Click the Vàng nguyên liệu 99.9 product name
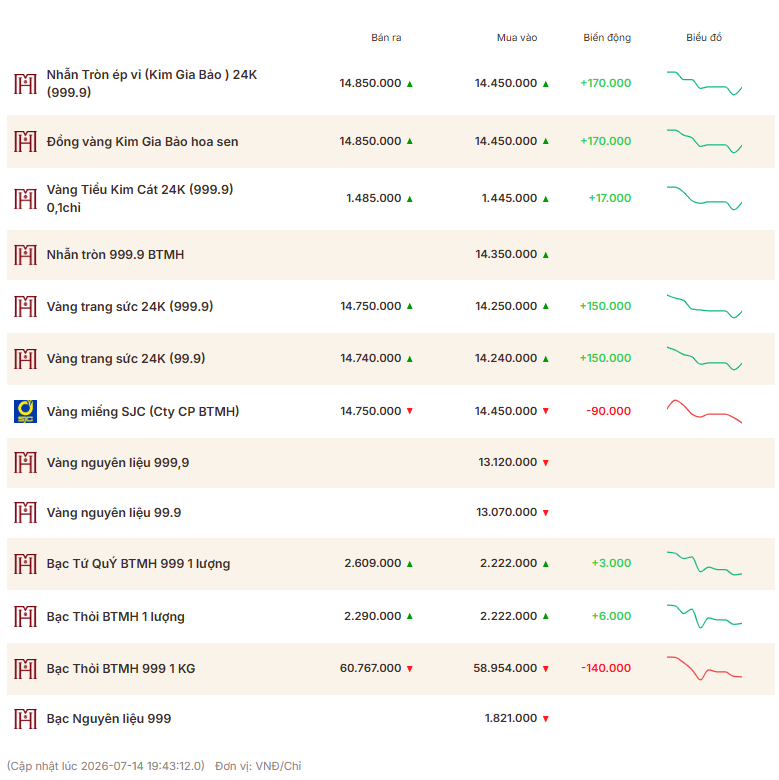 coord(114,512)
